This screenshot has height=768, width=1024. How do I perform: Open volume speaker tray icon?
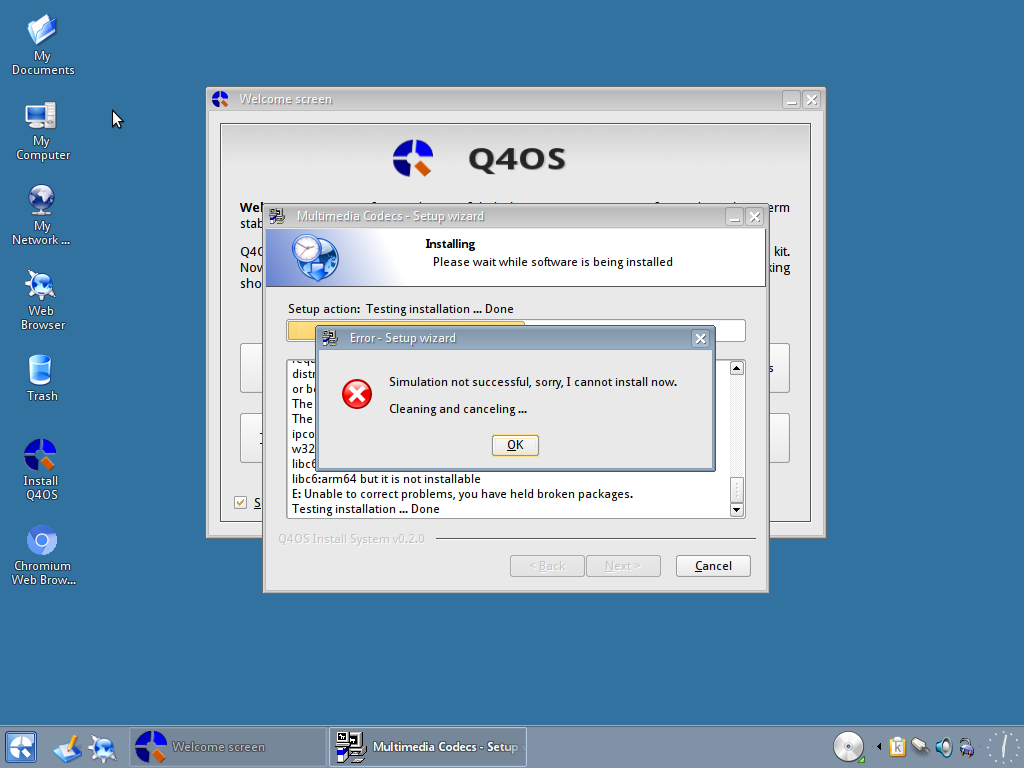944,746
